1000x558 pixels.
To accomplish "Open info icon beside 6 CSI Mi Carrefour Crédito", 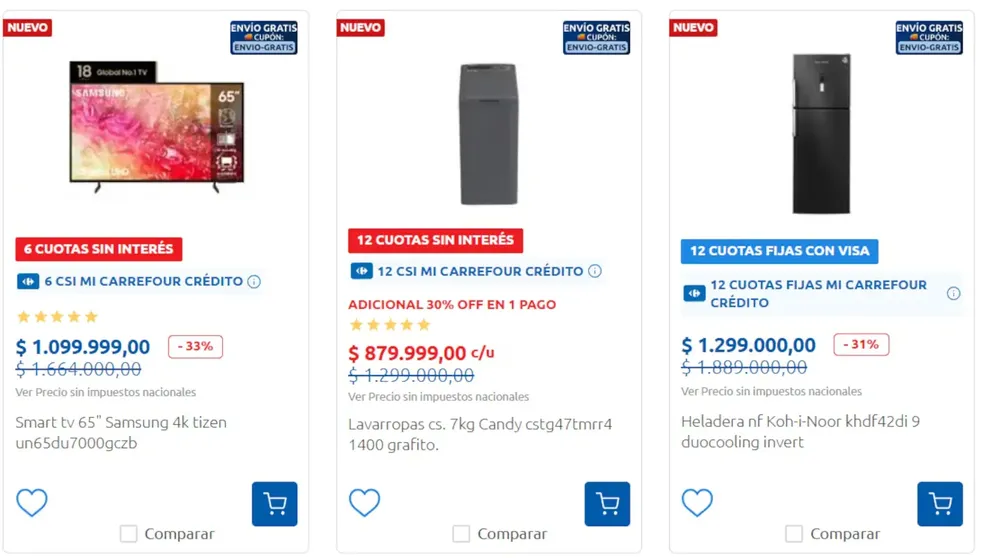I will point(254,282).
